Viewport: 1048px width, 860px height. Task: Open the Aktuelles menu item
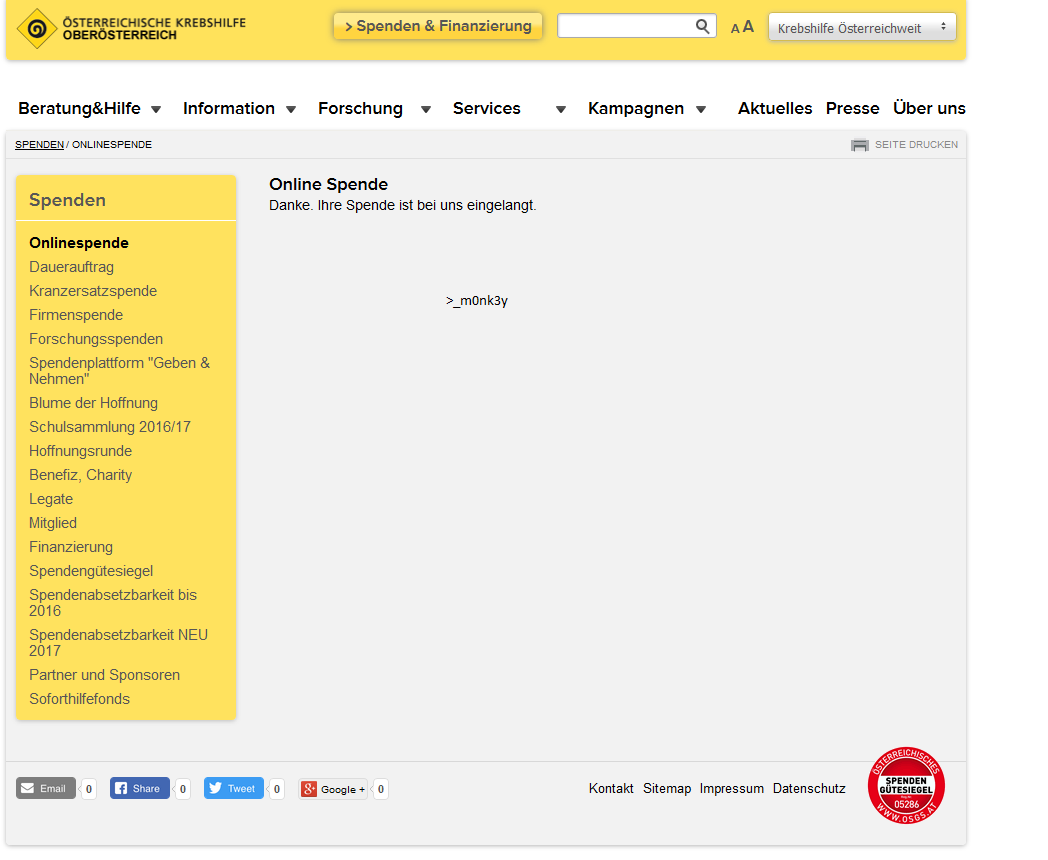point(775,108)
